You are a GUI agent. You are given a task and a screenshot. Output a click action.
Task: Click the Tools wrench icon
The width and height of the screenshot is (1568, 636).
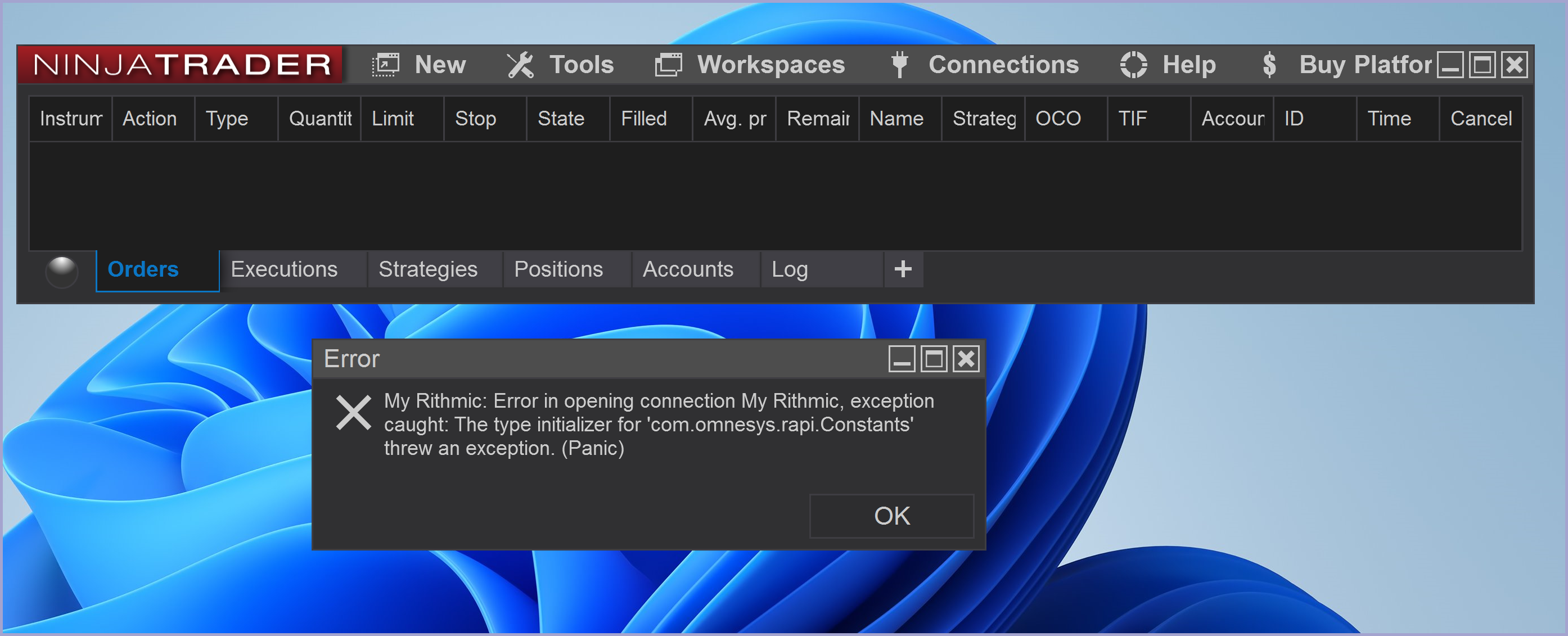tap(520, 65)
